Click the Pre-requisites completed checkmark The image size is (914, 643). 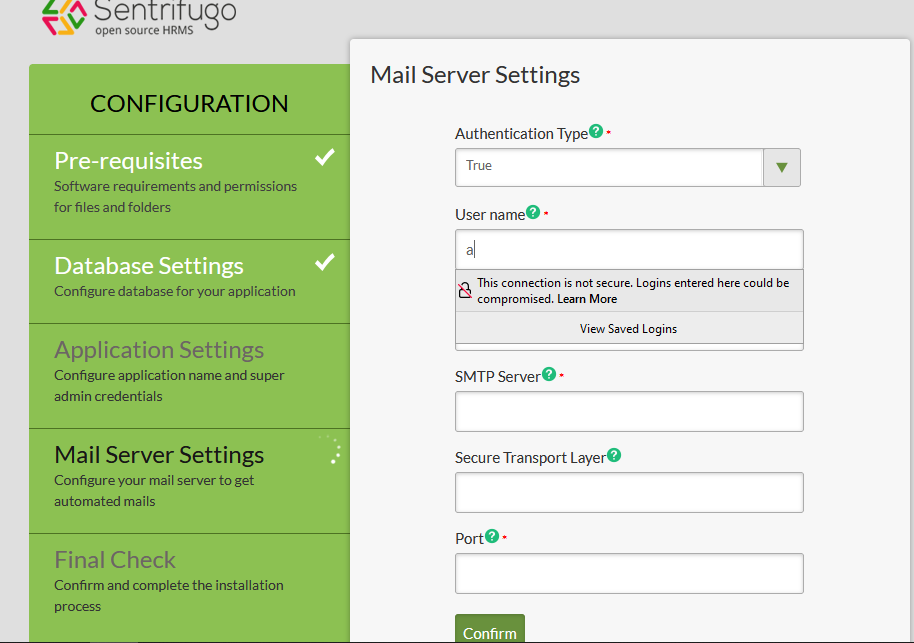pyautogui.click(x=324, y=158)
